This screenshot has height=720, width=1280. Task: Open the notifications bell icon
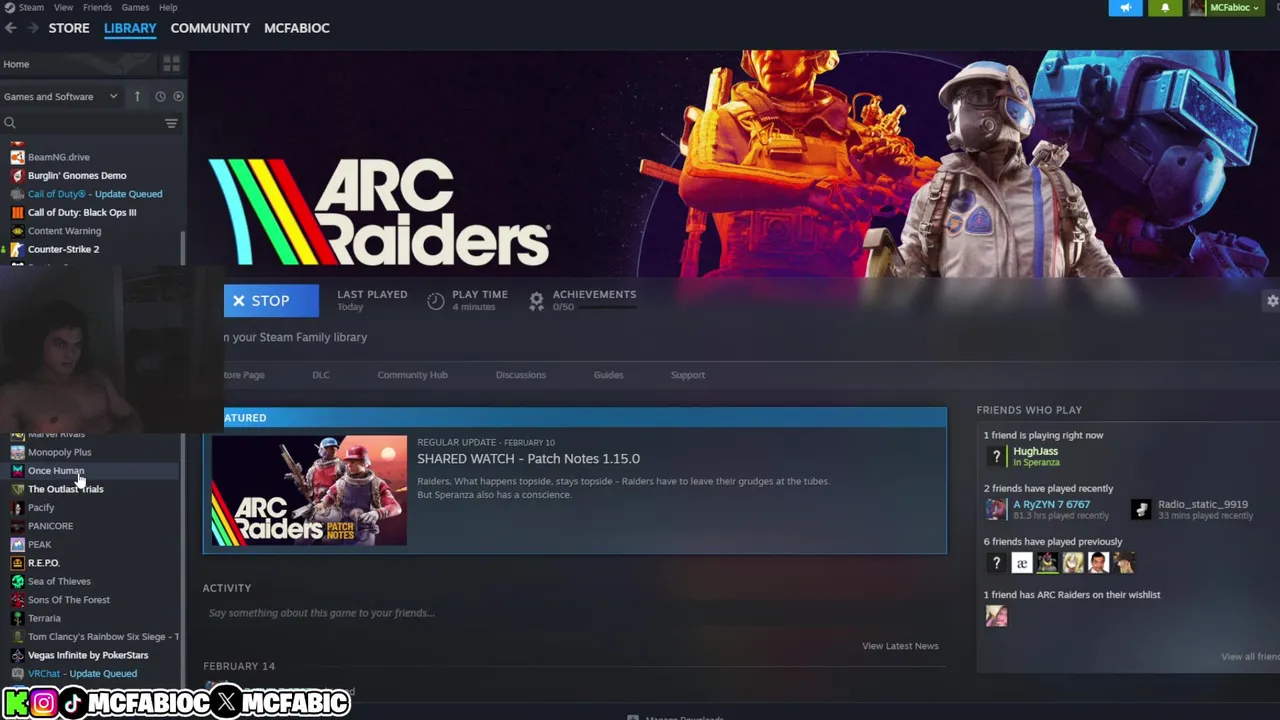[x=1165, y=8]
